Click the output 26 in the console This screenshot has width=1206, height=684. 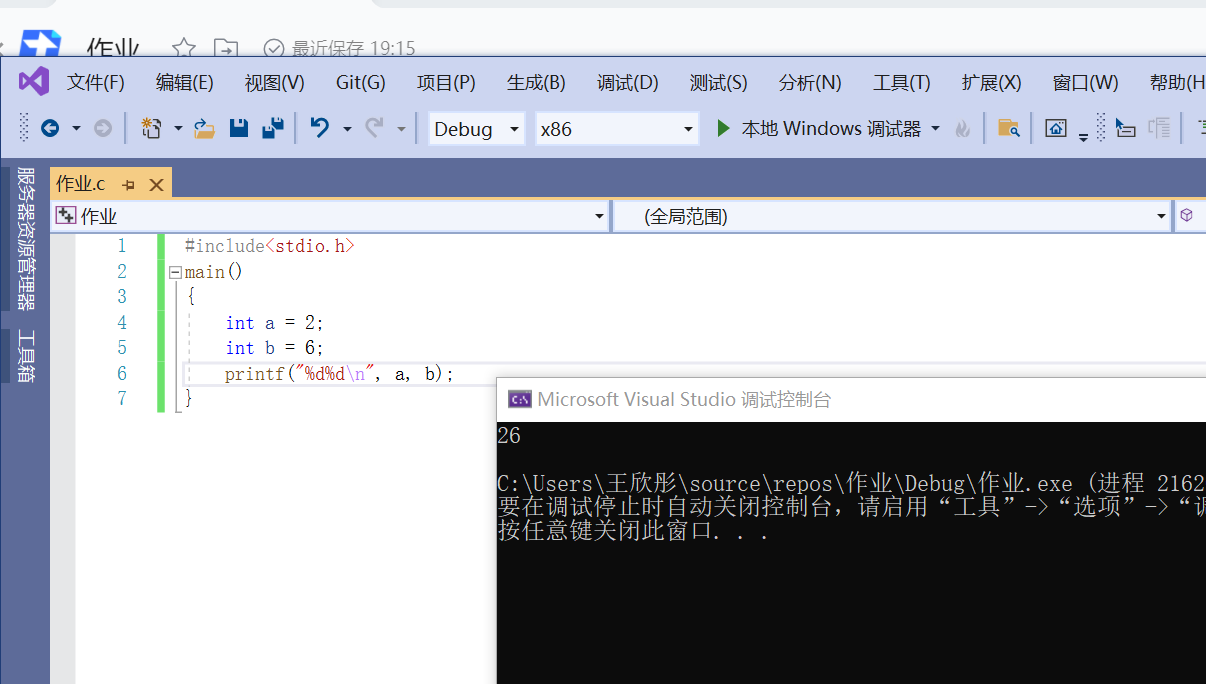509,436
